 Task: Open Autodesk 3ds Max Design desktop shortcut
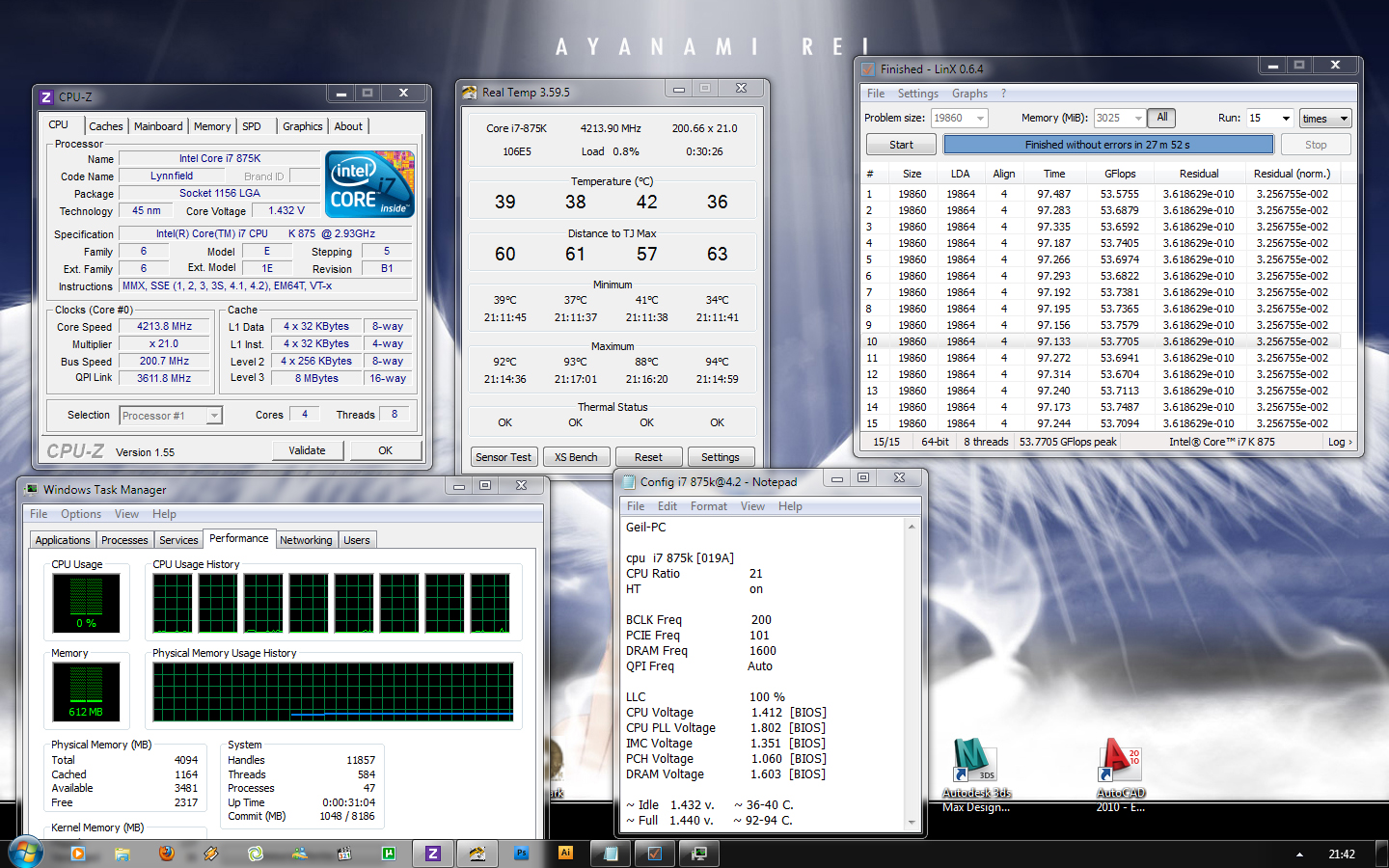coord(976,775)
